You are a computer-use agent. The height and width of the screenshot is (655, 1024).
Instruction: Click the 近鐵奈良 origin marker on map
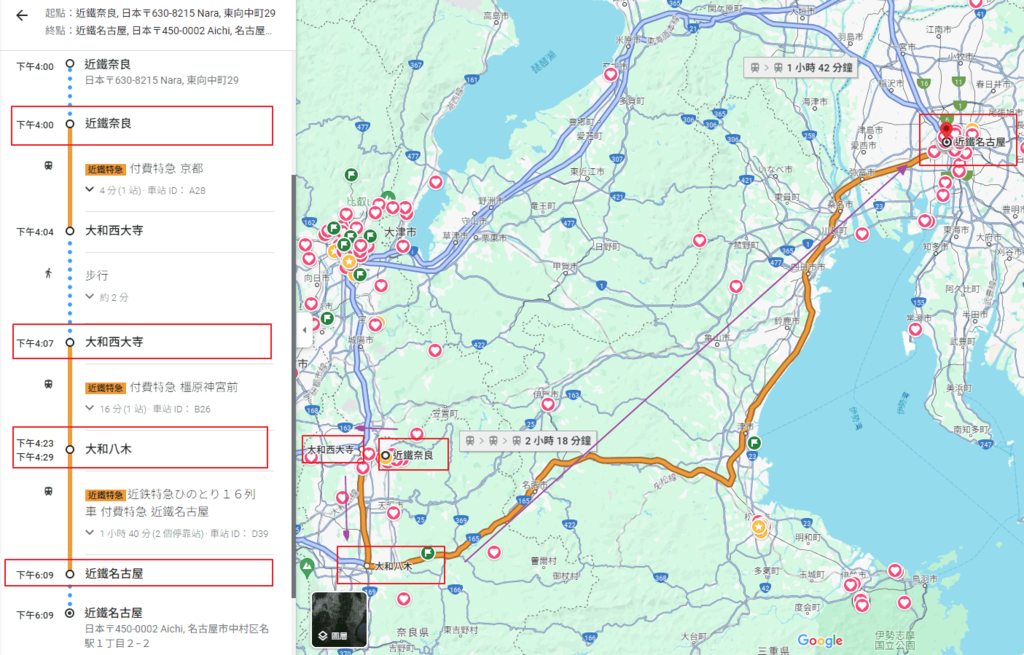coord(385,455)
